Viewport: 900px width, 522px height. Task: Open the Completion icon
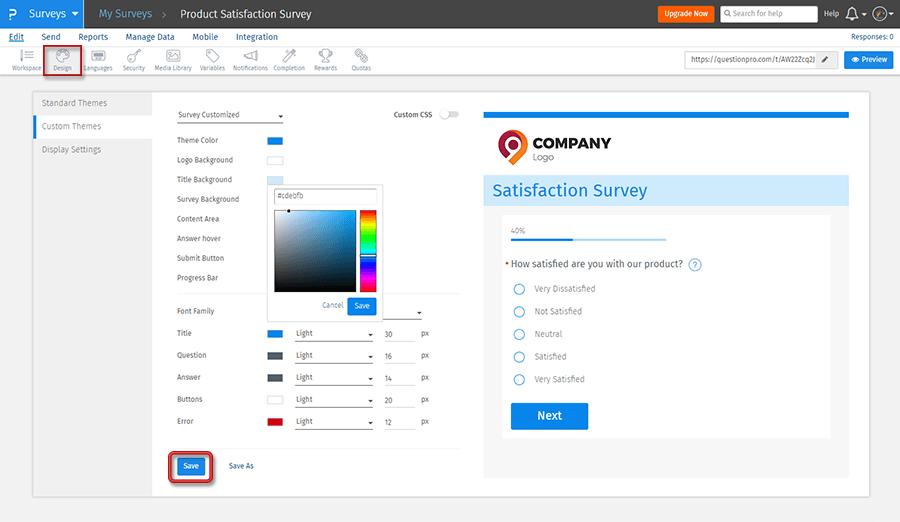289,60
